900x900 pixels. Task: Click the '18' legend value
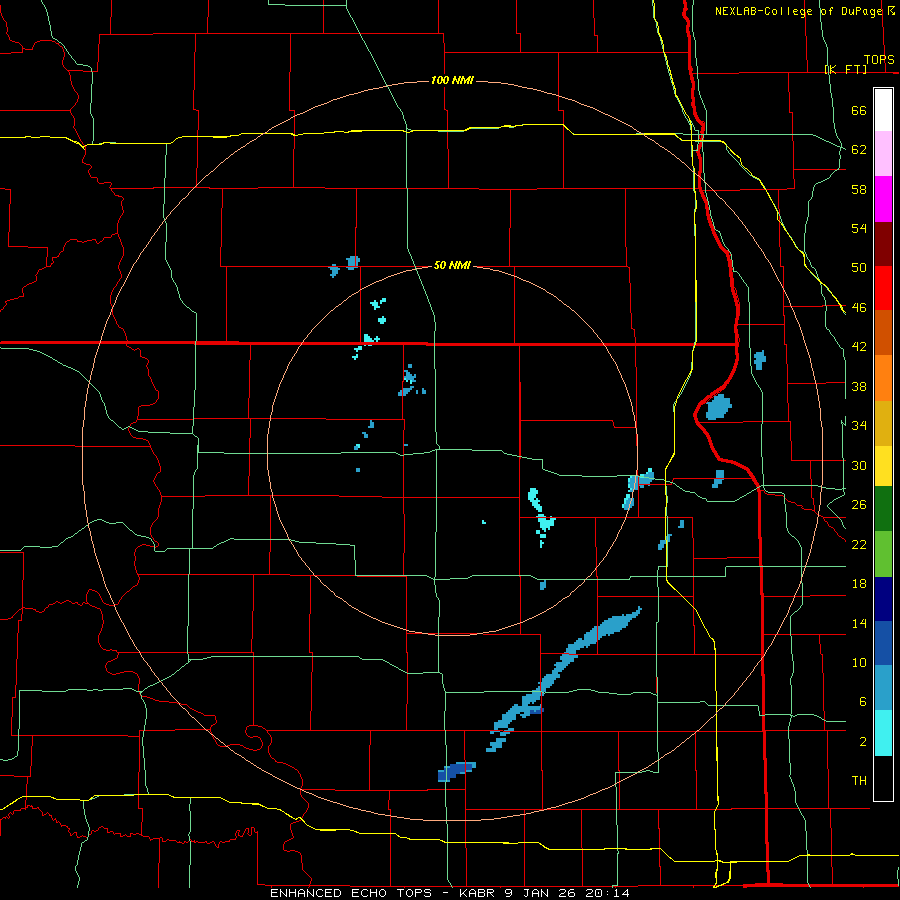859,584
